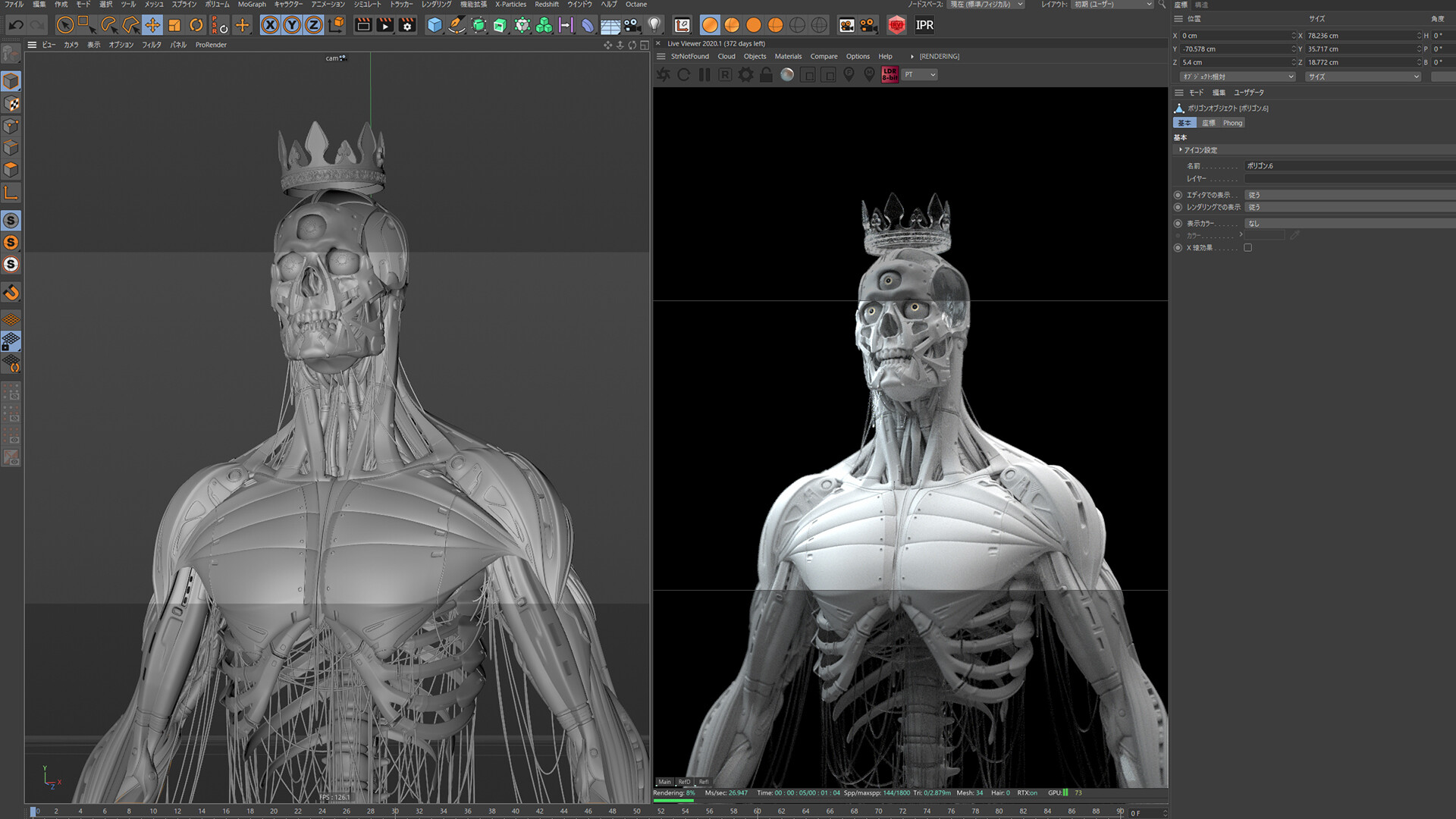Select the Move tool in top toolbar

click(x=152, y=25)
